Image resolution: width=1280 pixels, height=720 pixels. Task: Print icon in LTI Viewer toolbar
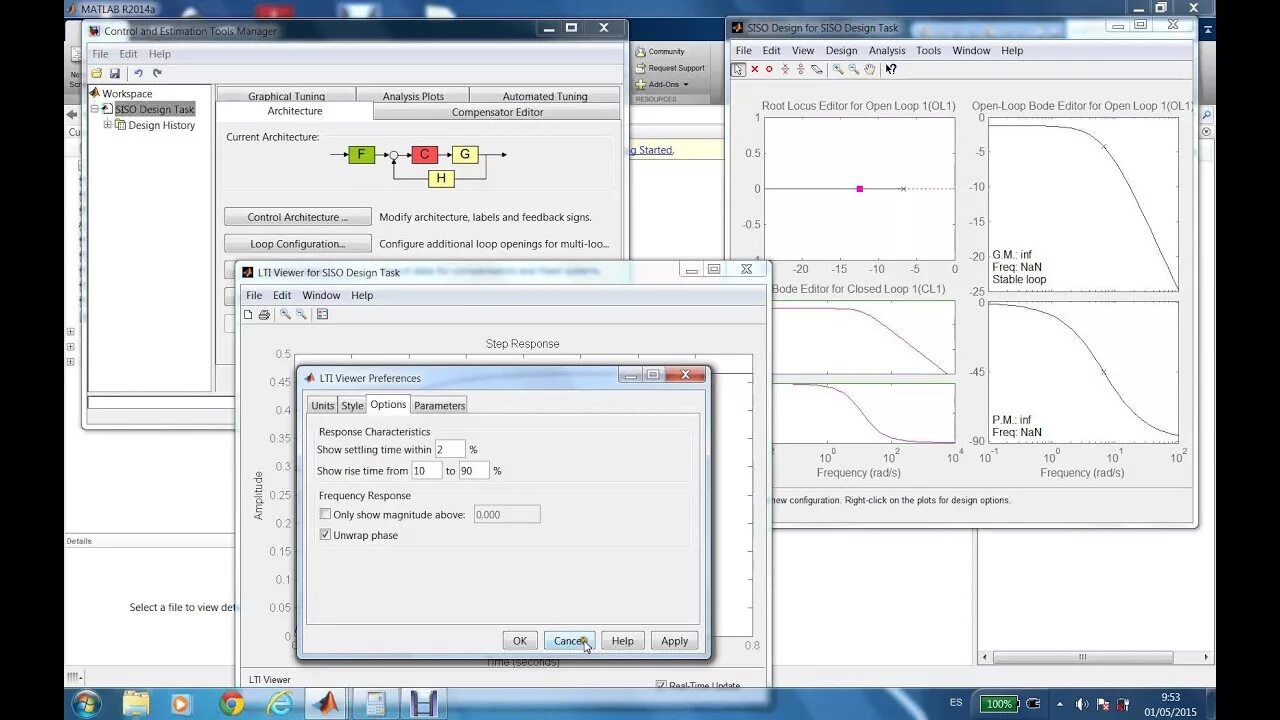264,314
